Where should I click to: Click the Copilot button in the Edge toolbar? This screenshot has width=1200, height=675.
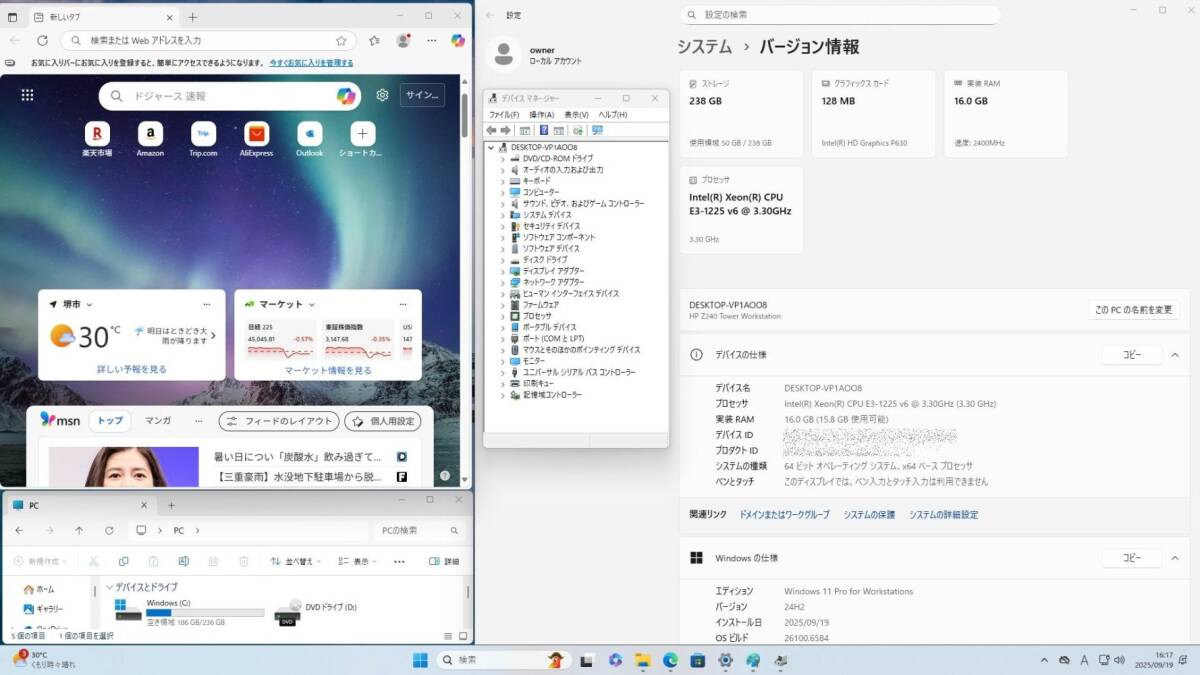tap(457, 41)
